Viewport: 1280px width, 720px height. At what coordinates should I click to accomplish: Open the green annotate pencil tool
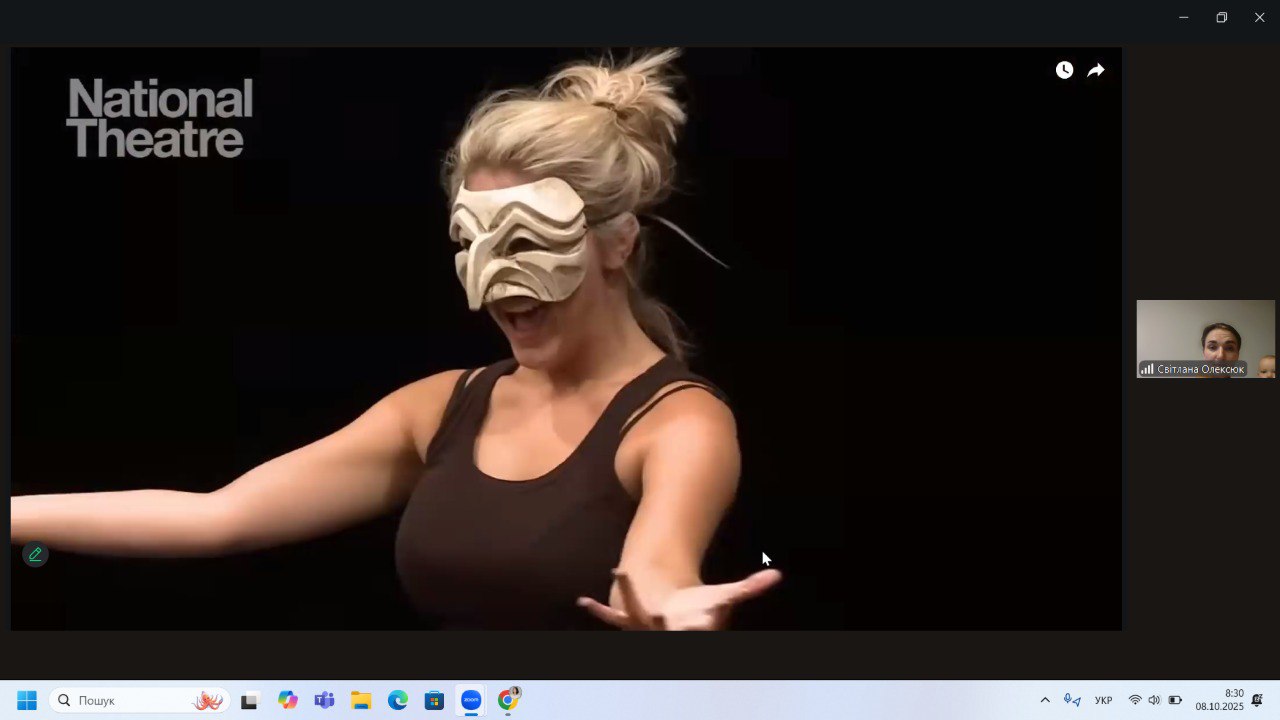click(35, 554)
